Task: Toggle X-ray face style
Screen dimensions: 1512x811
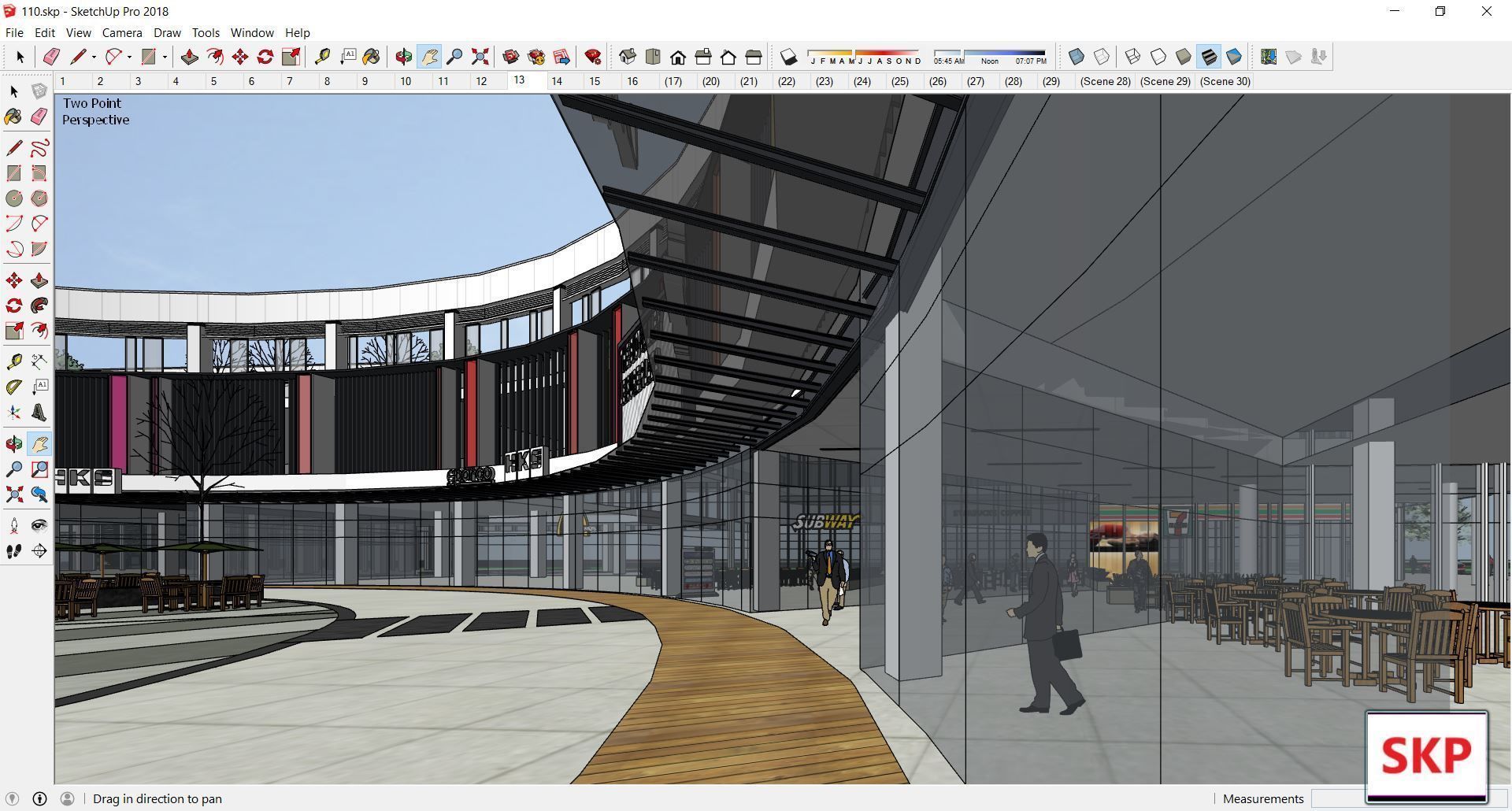Action: [x=1077, y=57]
